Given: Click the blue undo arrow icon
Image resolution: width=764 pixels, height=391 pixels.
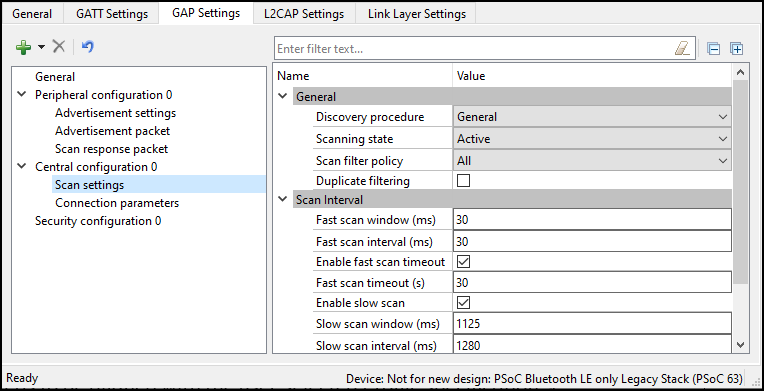Looking at the screenshot, I should coord(88,46).
